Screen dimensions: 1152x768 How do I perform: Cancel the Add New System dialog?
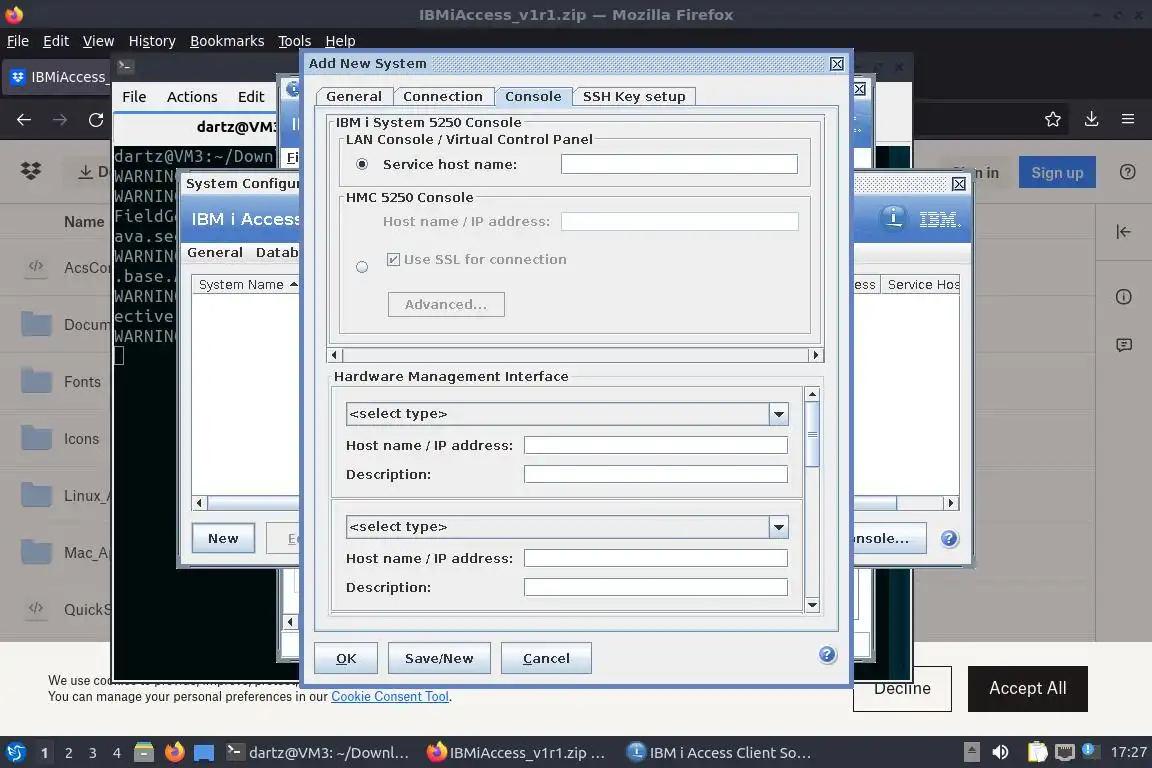(x=546, y=658)
